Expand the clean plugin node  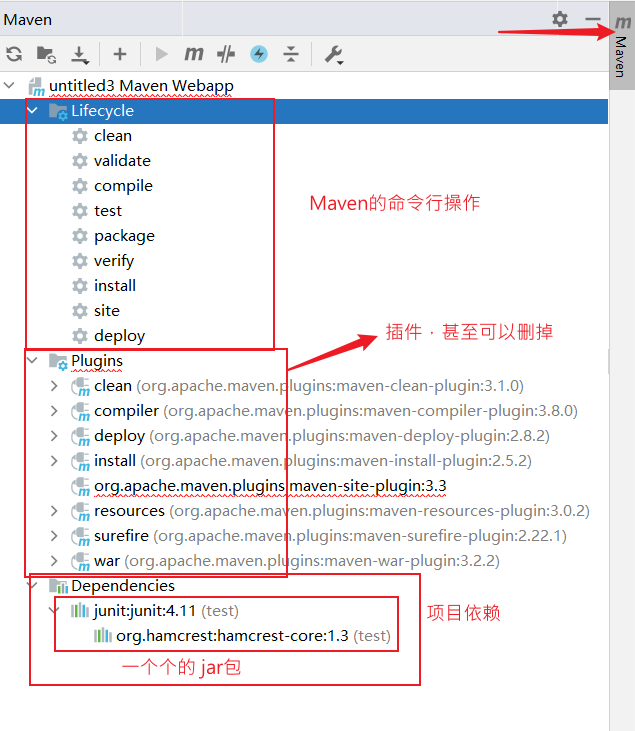[54, 386]
